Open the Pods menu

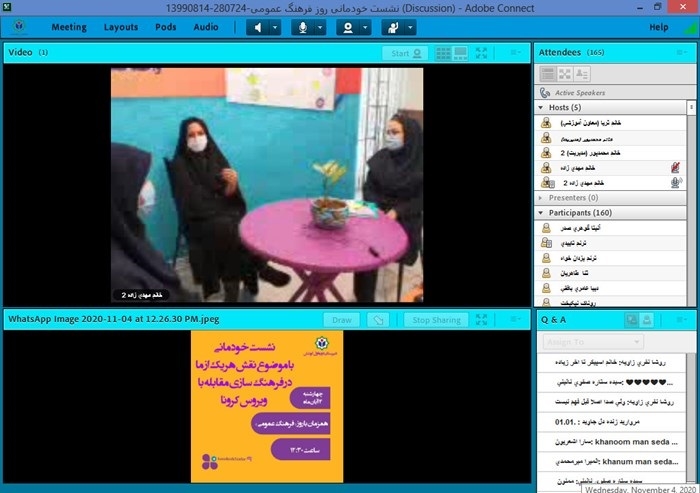[165, 27]
